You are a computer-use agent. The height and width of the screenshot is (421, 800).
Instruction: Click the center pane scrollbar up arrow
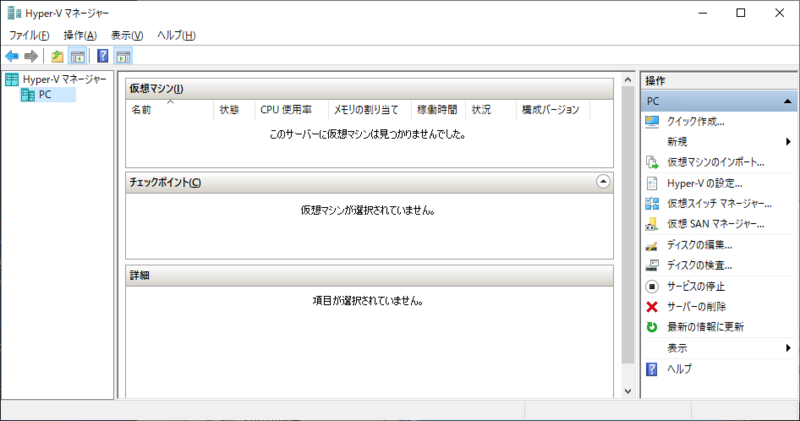(628, 80)
